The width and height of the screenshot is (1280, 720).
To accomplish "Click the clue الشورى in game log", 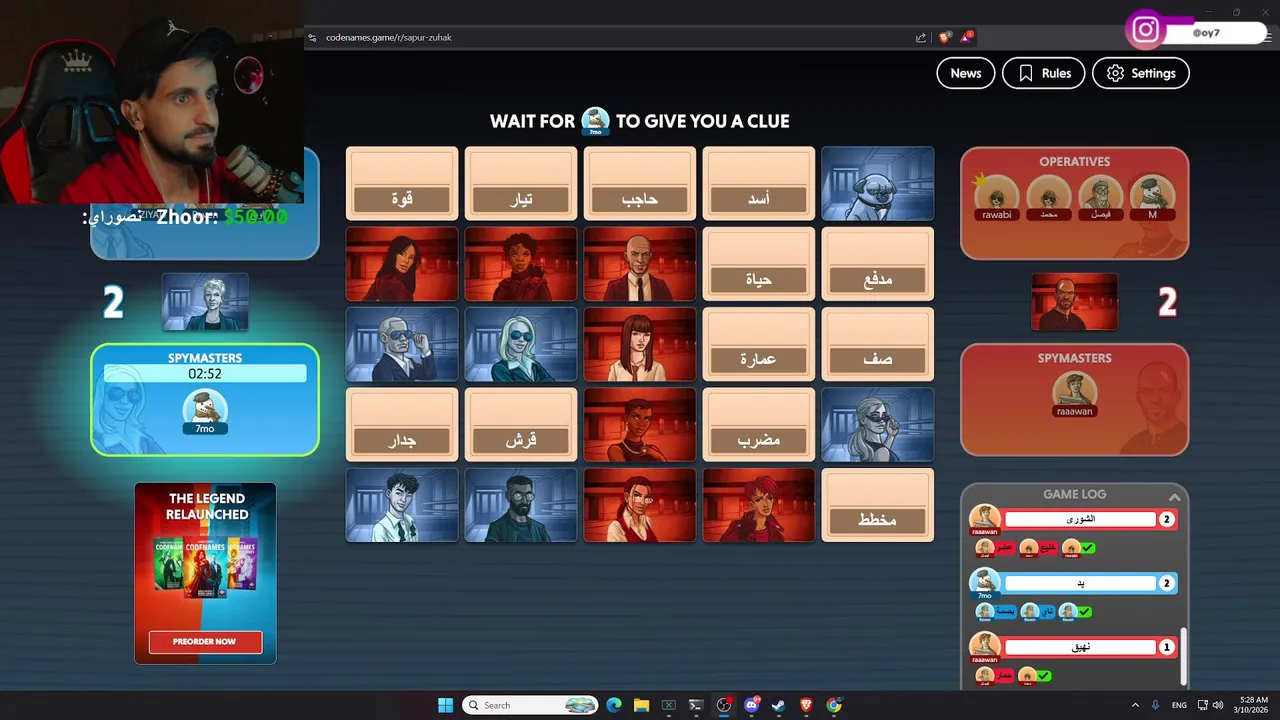I will [x=1080, y=520].
